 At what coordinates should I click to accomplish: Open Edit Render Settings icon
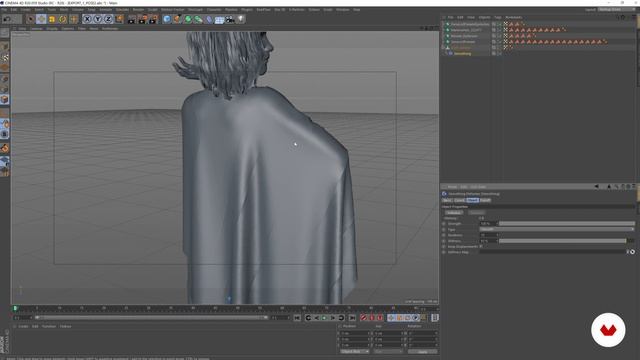(153, 19)
